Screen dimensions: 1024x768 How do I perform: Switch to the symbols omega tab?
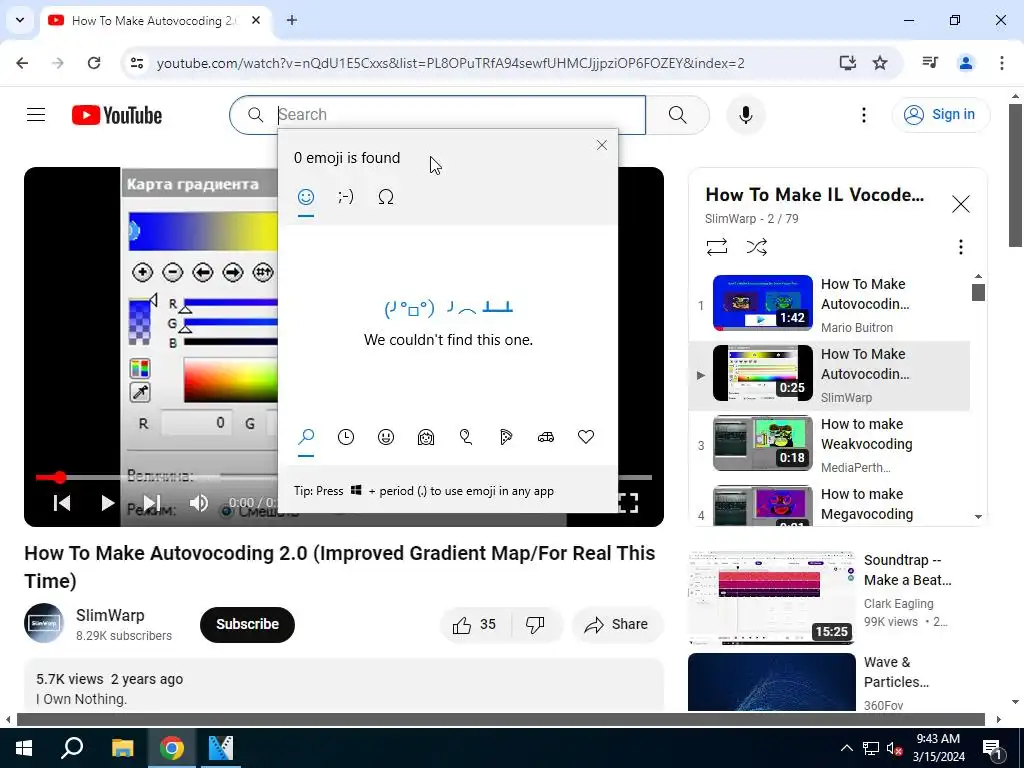(x=386, y=197)
